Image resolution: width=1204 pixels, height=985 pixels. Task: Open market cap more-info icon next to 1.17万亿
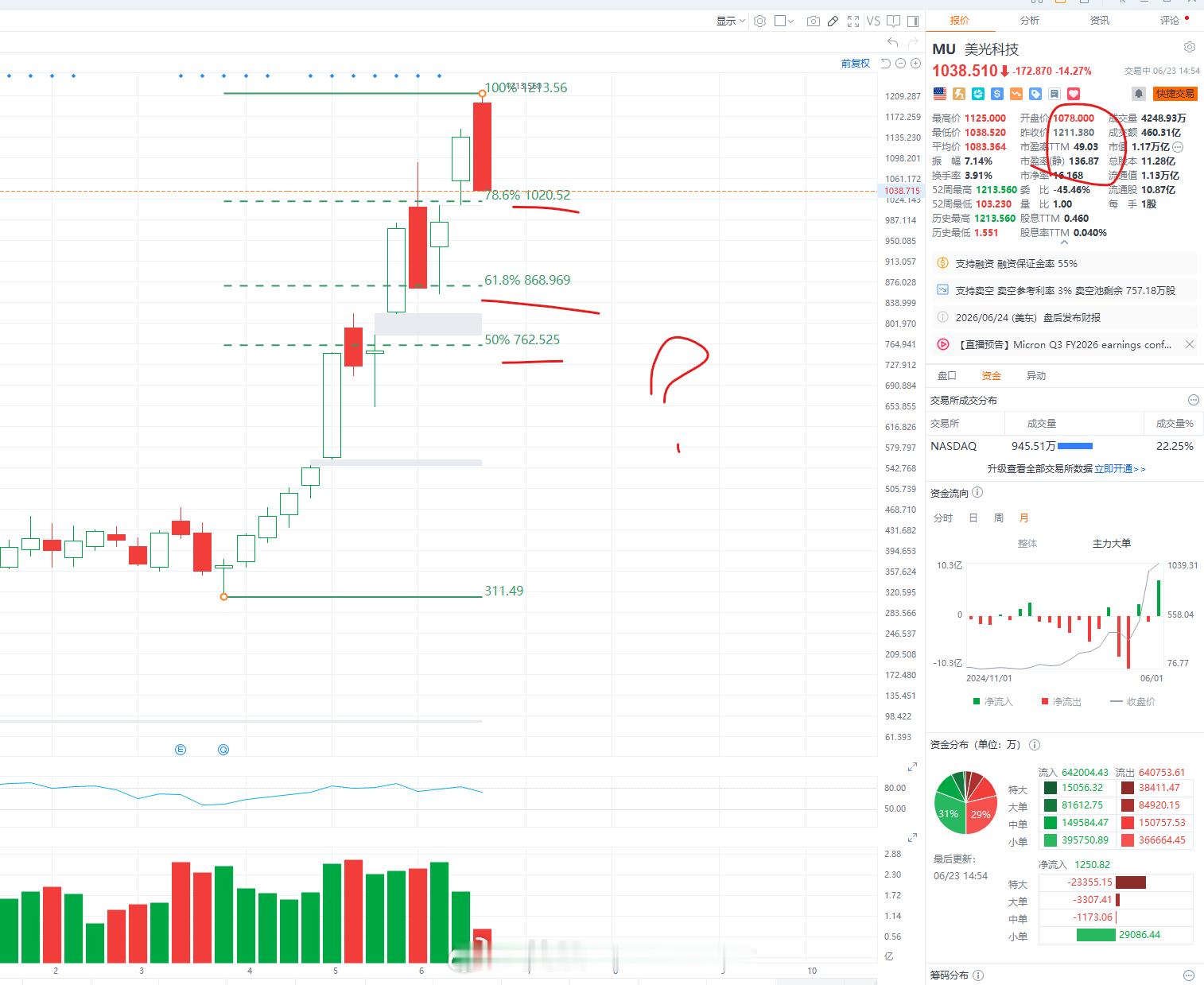[x=1179, y=147]
